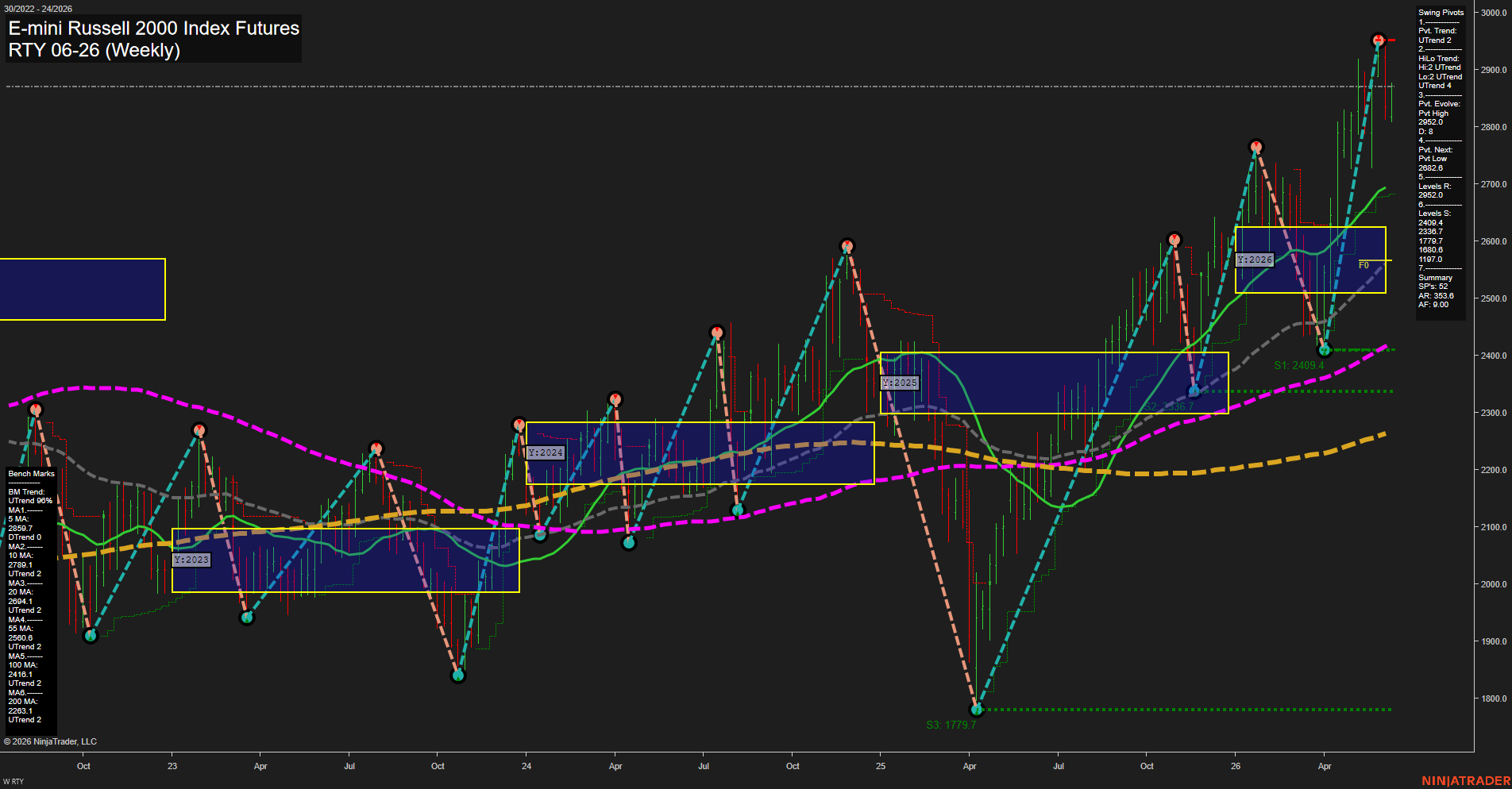Click the Levels R: heading
The width and height of the screenshot is (1512, 789).
coord(1434,187)
